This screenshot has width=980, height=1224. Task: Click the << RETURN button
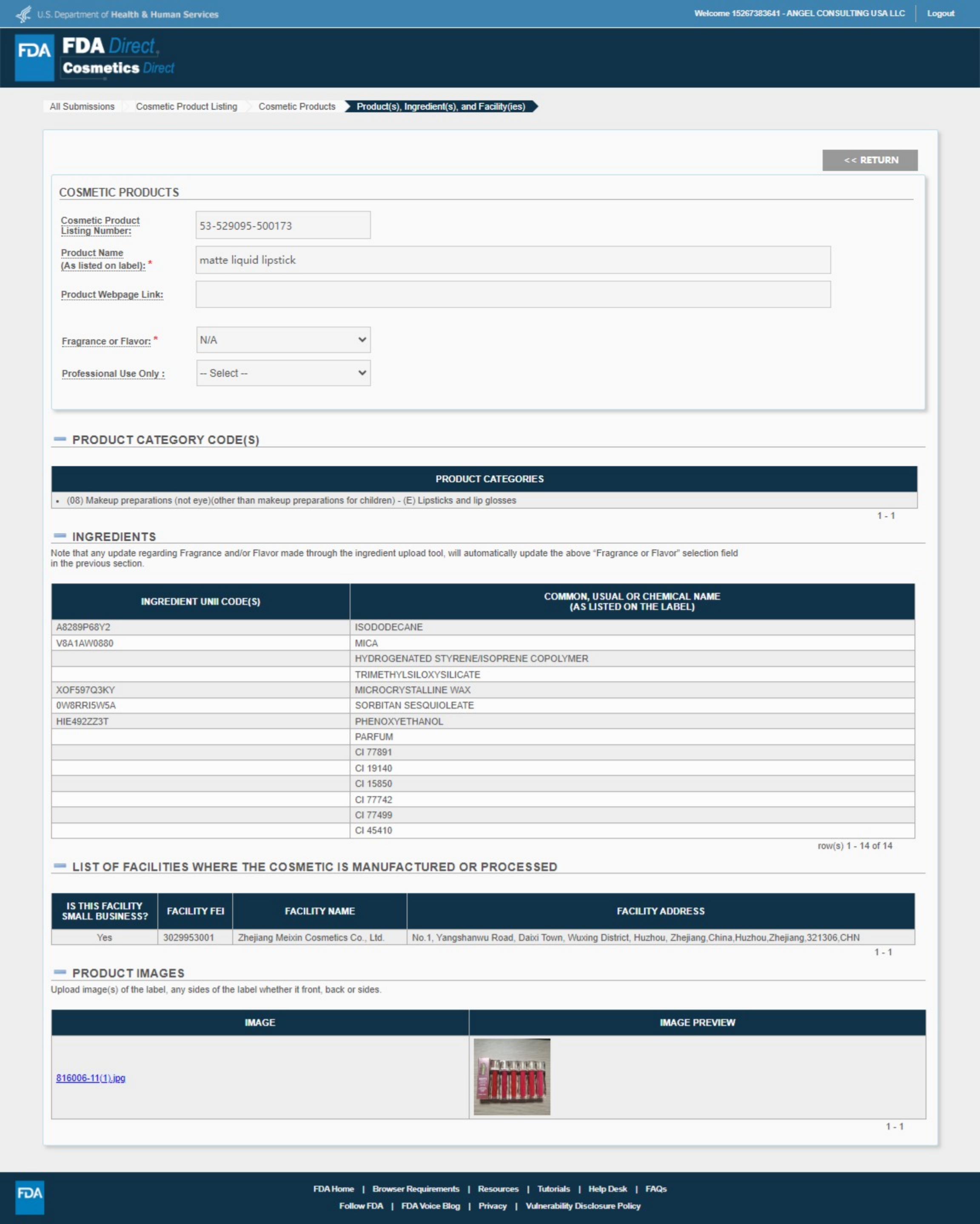pos(869,160)
